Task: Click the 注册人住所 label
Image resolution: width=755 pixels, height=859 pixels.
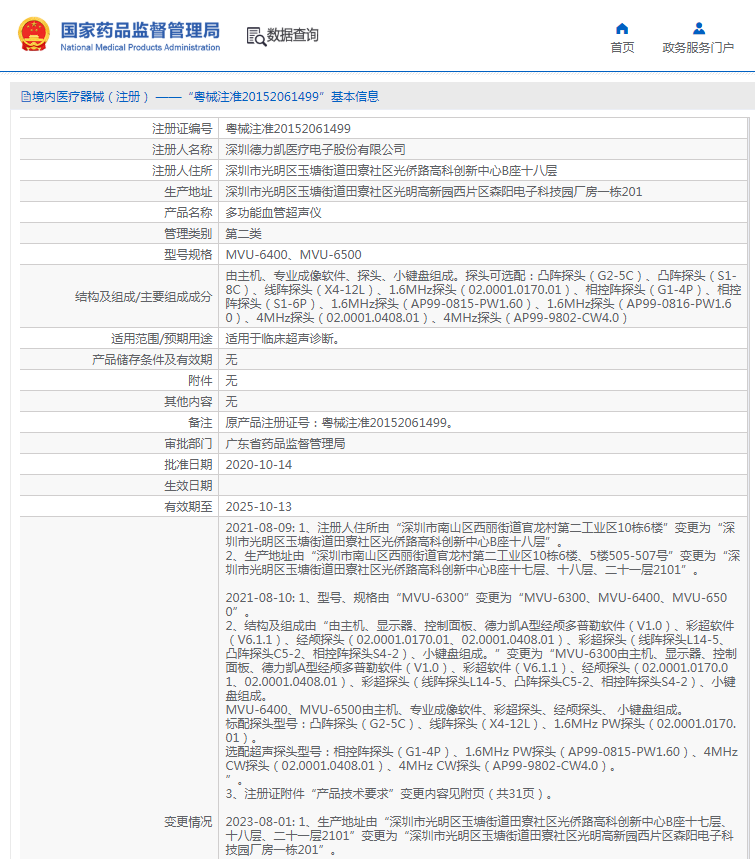Action: 182,171
